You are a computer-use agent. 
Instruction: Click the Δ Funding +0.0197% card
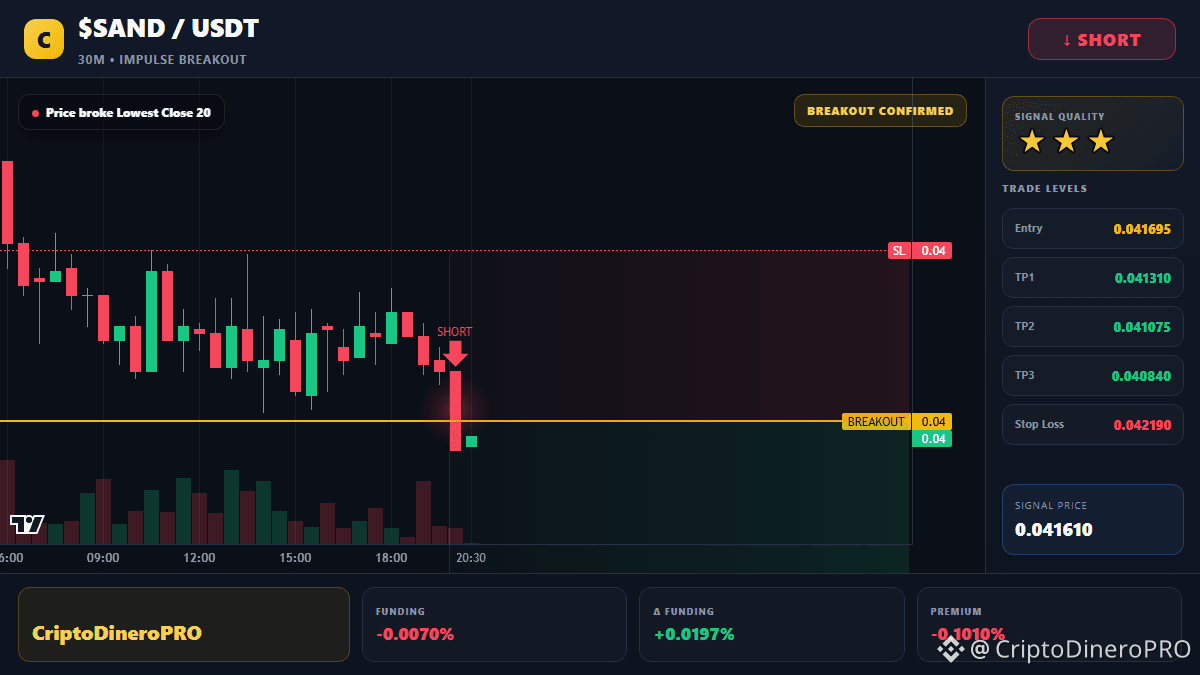(772, 624)
